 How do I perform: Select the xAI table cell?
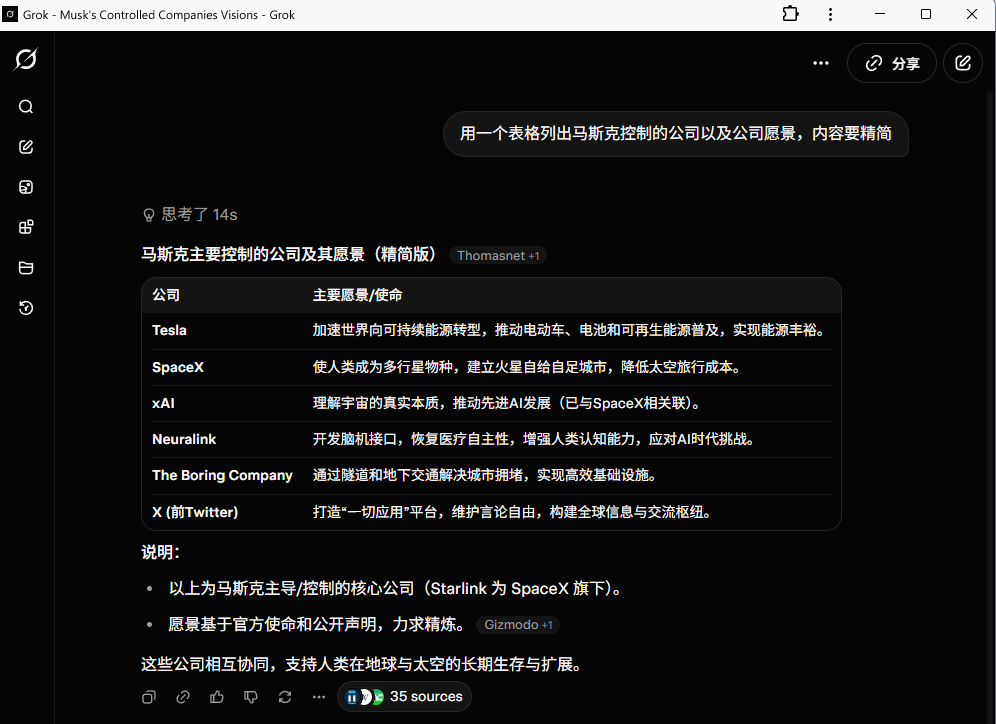163,403
